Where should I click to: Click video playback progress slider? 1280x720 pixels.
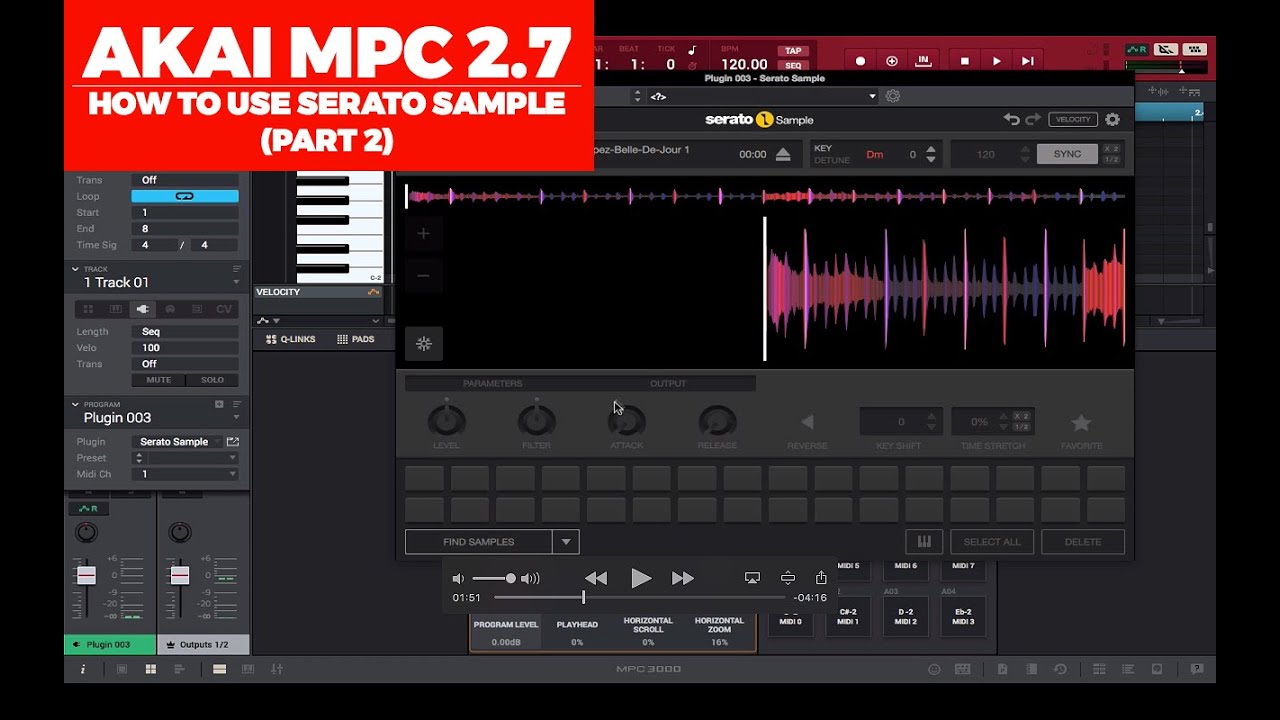639,598
